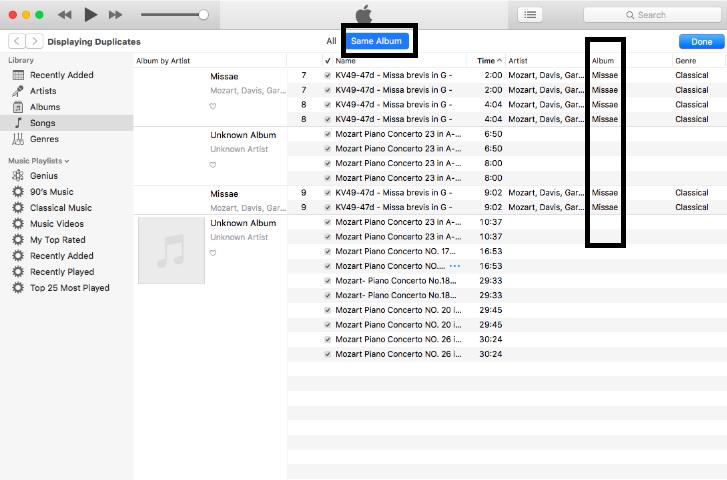Sort by the Name column header
The height and width of the screenshot is (480, 727).
(345, 61)
